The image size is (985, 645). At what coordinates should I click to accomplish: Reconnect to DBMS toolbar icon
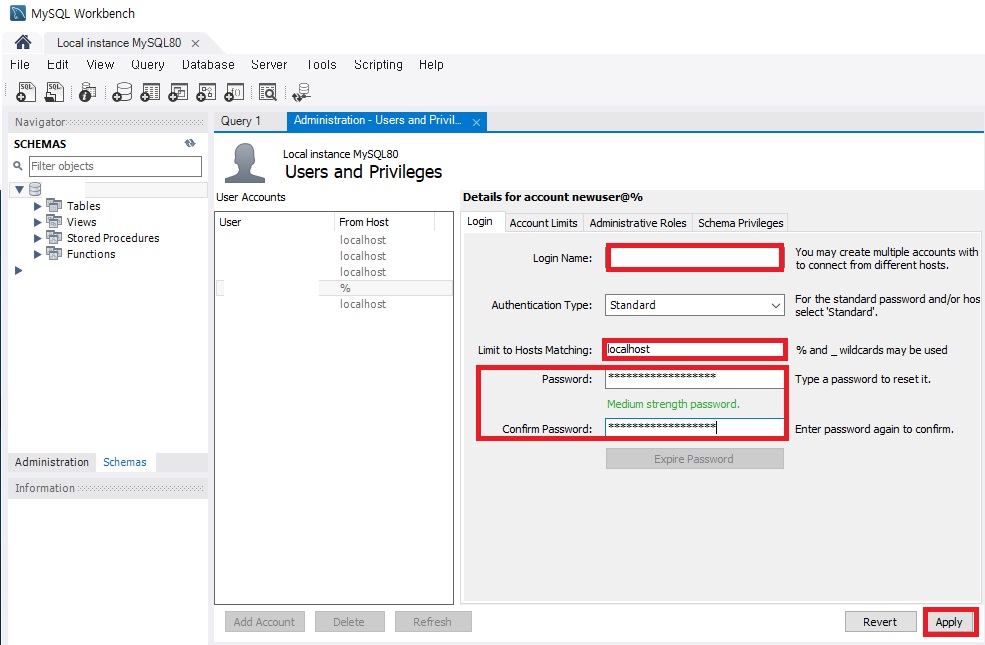coord(302,92)
